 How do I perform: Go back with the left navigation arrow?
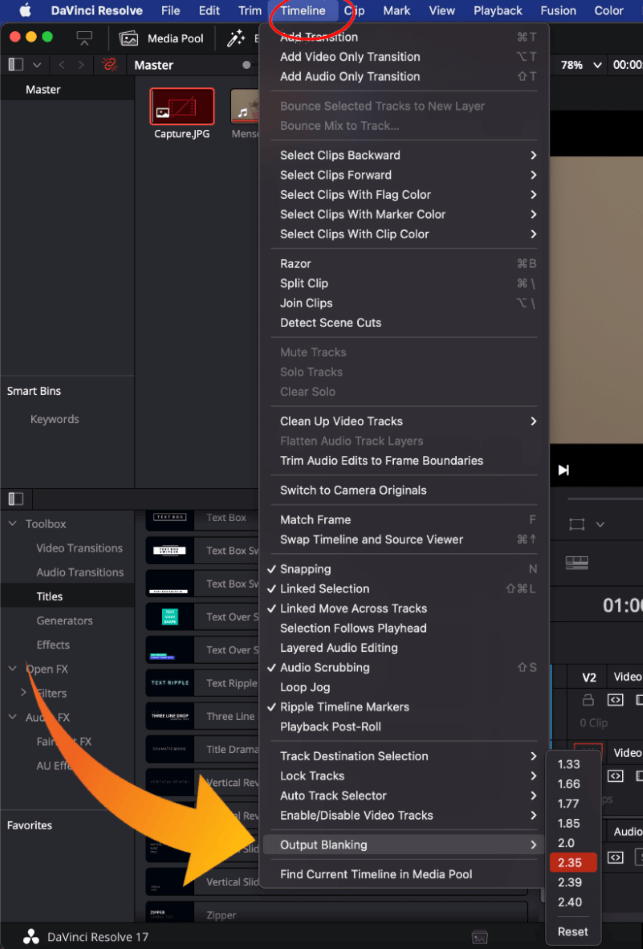[x=62, y=65]
